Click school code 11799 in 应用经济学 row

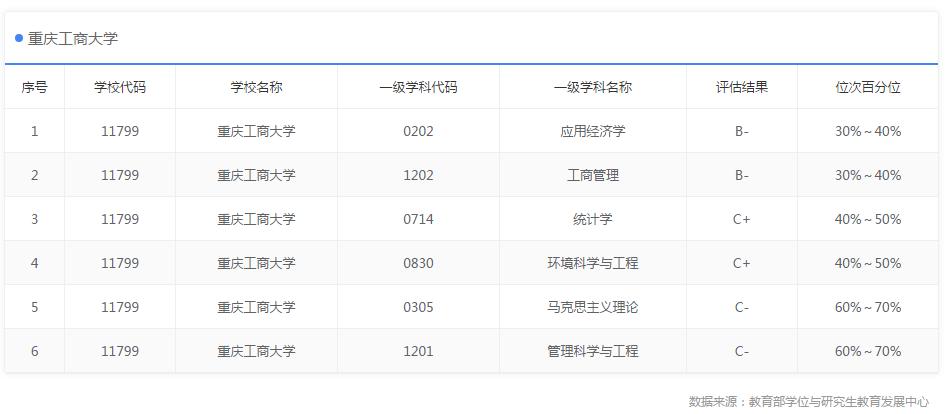(120, 131)
